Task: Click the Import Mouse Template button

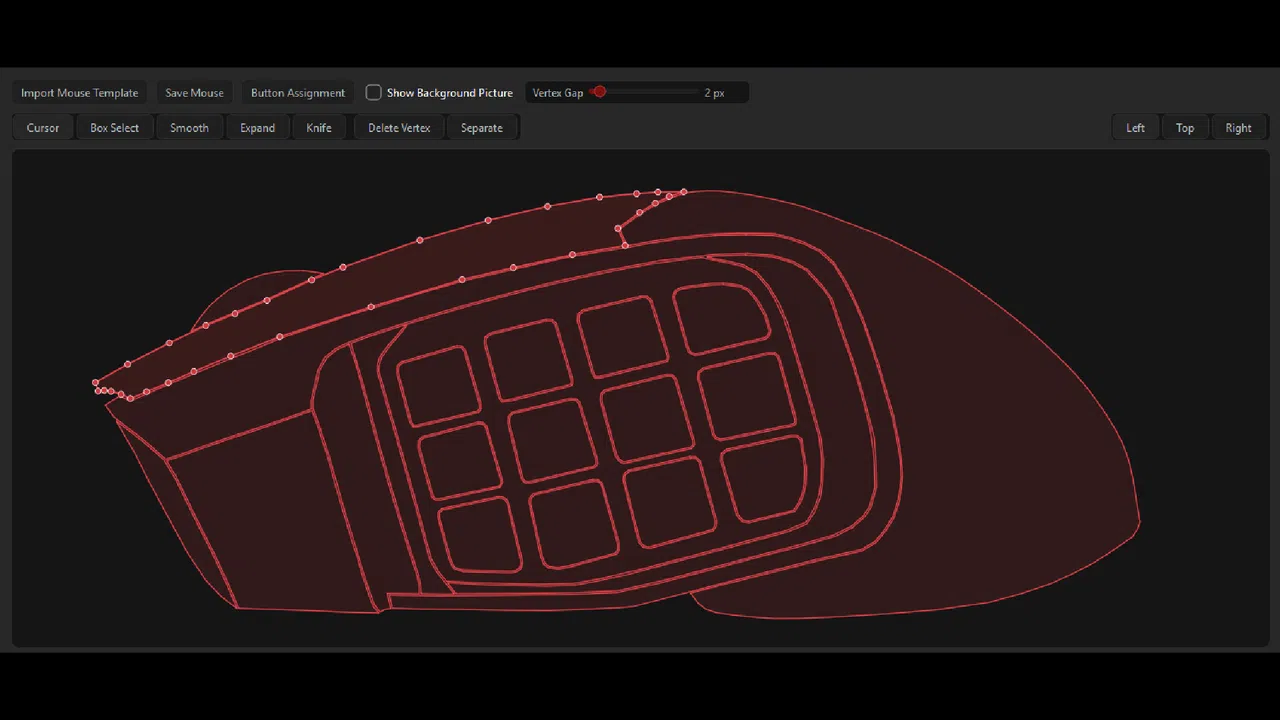Action: [x=80, y=93]
